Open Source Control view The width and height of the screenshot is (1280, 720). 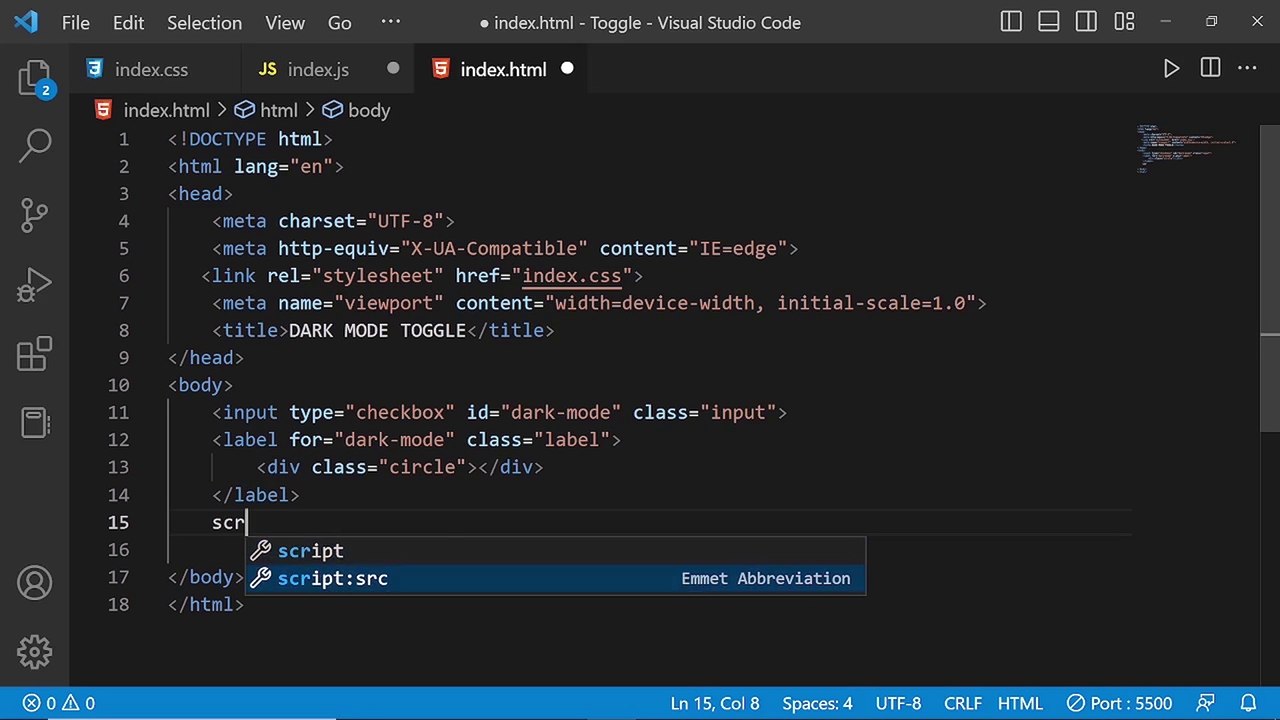point(34,214)
